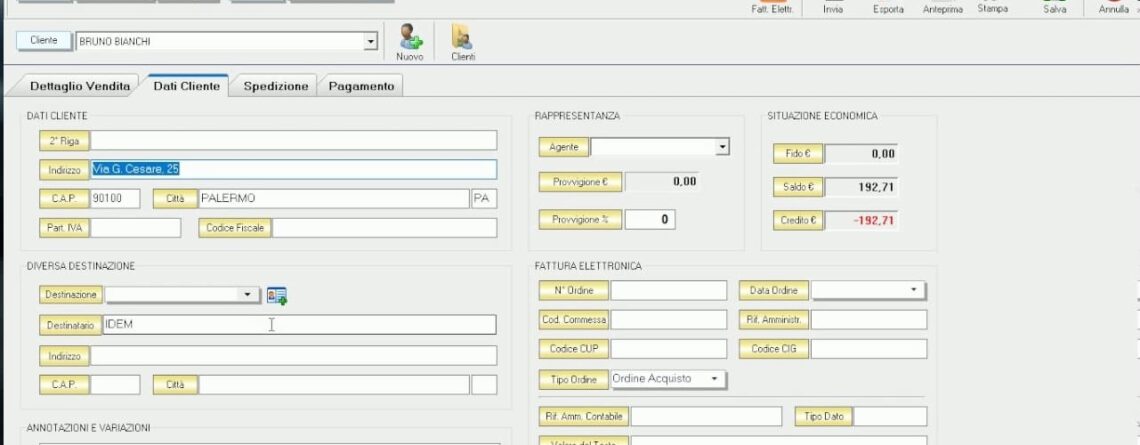Open the Pagamento tab
This screenshot has width=1140, height=445.
(361, 86)
